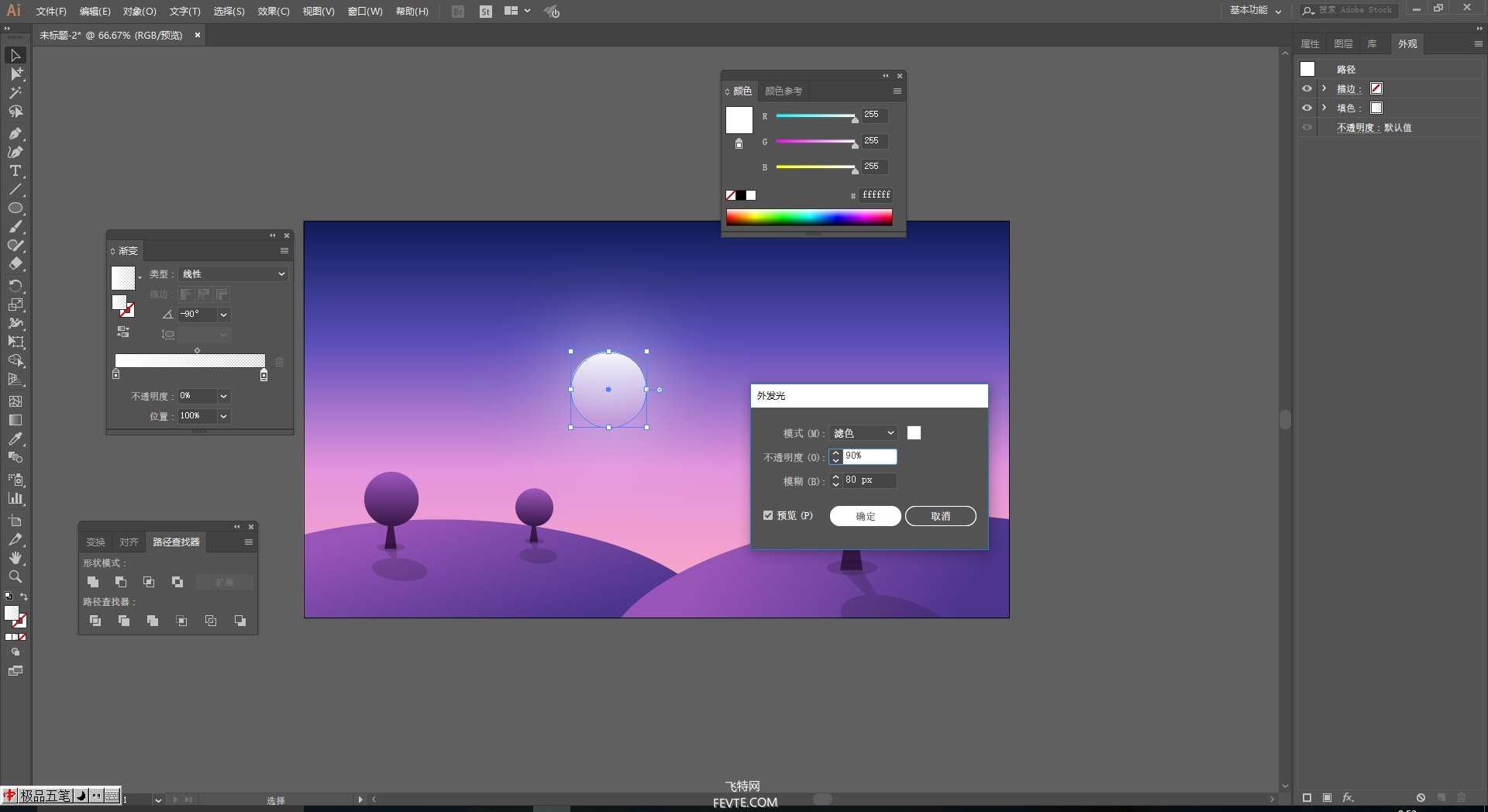Switch to the 对齐 tab
Viewport: 1488px width, 812px height.
[x=129, y=542]
